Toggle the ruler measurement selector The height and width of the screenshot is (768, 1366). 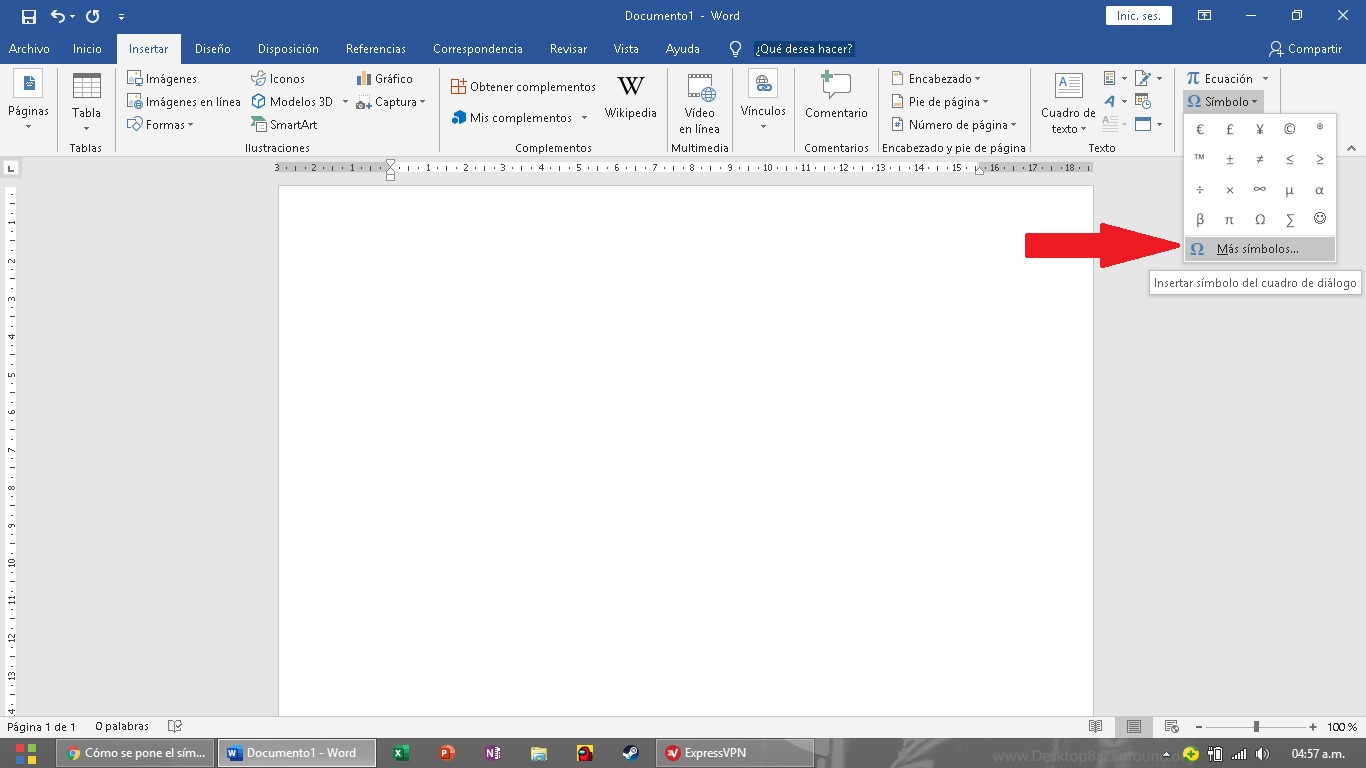click(x=13, y=167)
